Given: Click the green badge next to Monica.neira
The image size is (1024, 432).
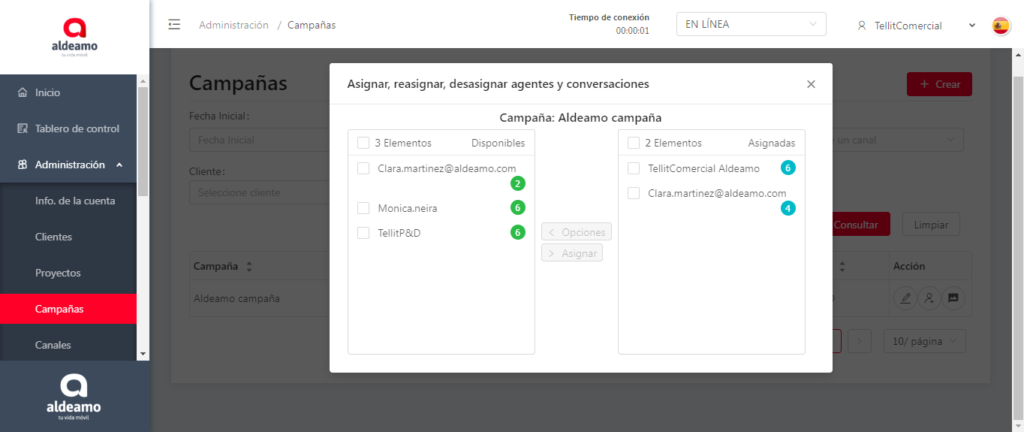Looking at the screenshot, I should pyautogui.click(x=518, y=208).
